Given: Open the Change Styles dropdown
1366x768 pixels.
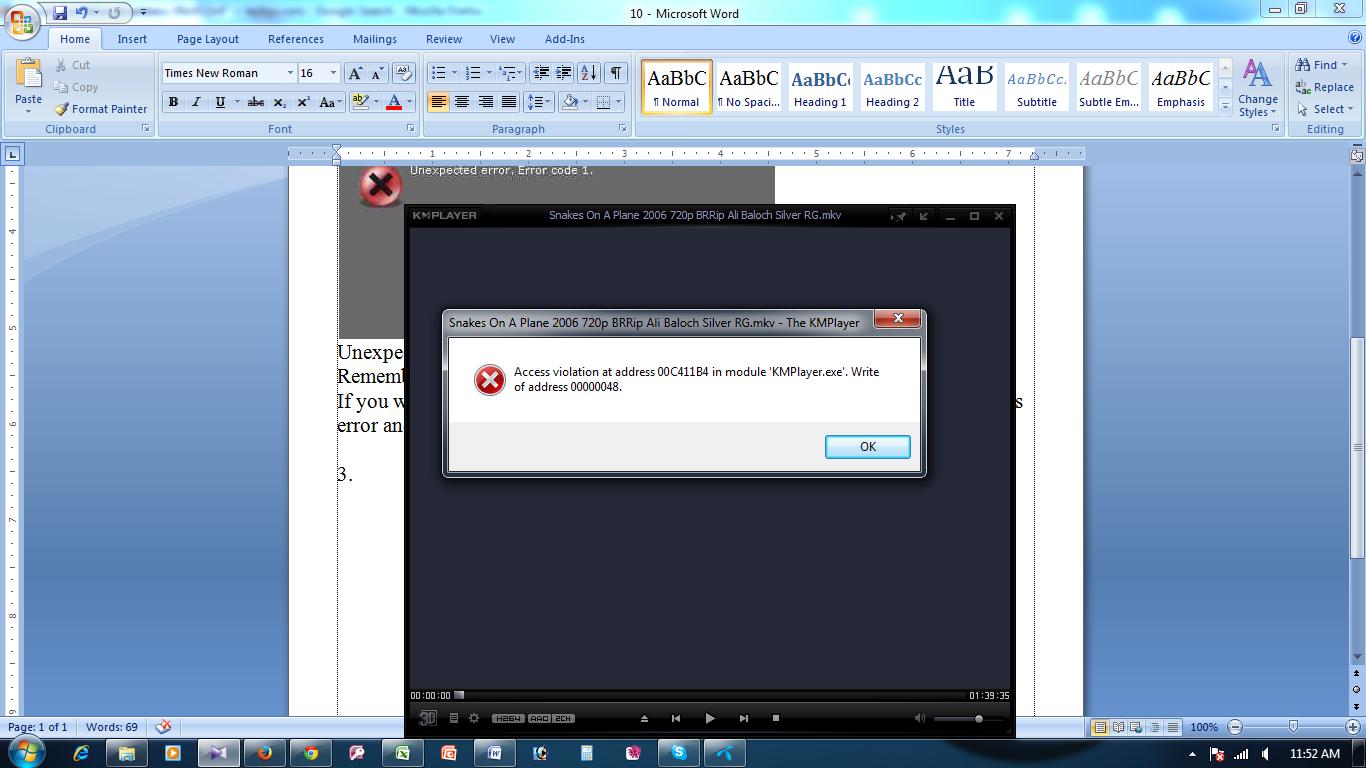Looking at the screenshot, I should coord(1257,88).
